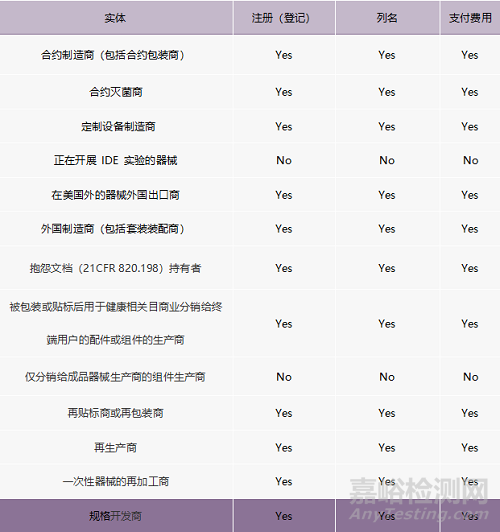The image size is (500, 532).
Task: Select the 合约灭菌商 row label
Action: click(x=116, y=92)
